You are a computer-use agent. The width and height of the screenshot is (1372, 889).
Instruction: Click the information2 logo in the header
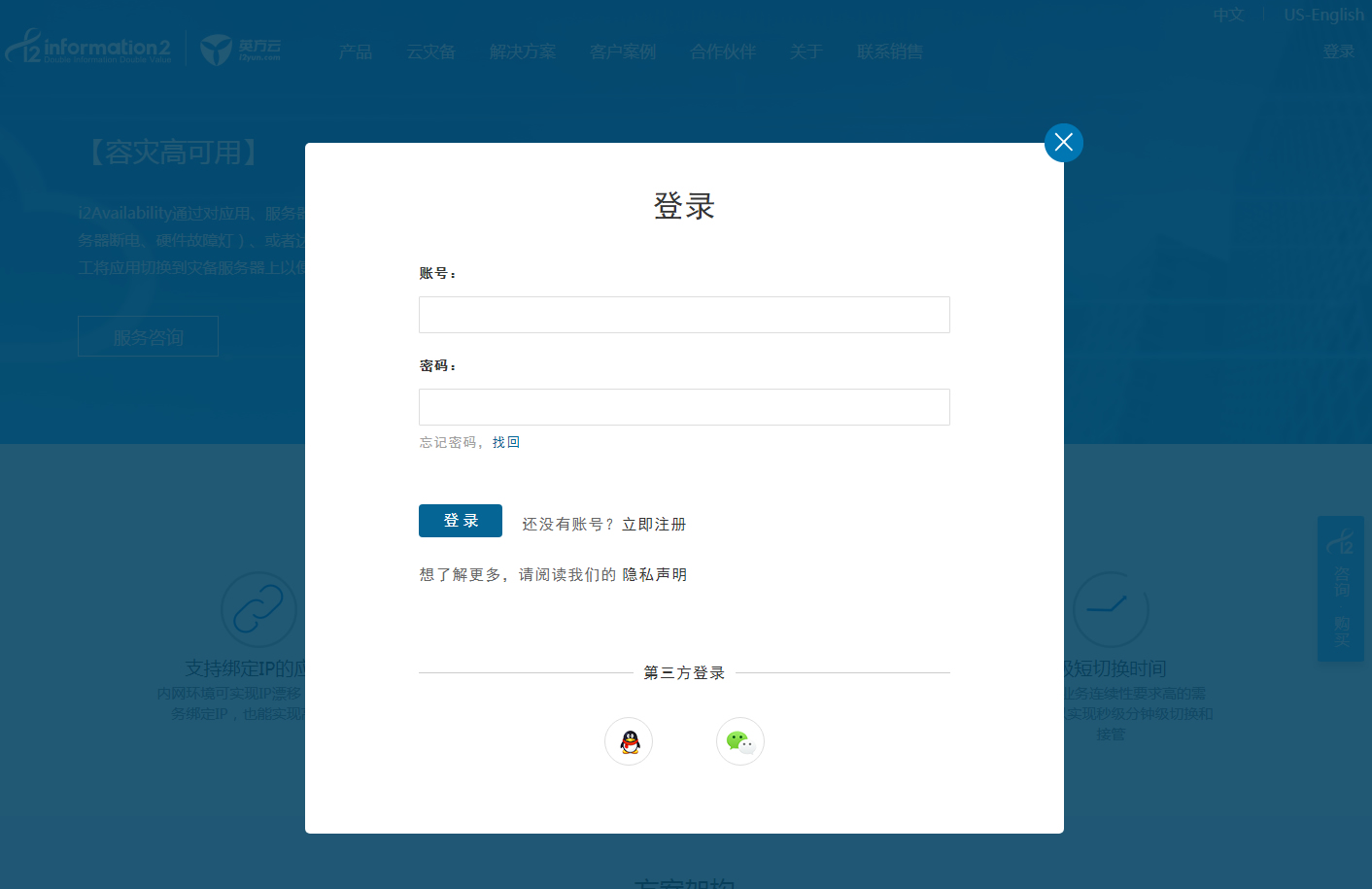(88, 48)
